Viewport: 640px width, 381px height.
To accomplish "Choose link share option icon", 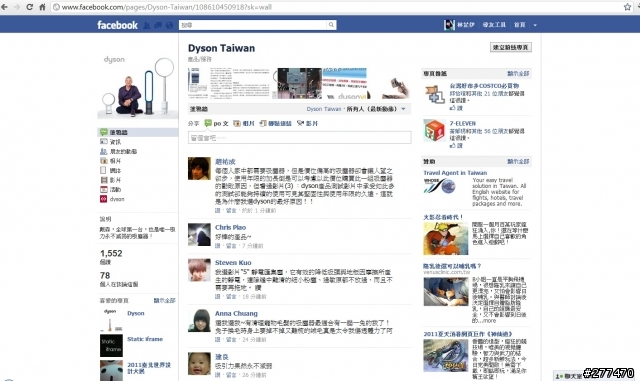I will [x=263, y=123].
